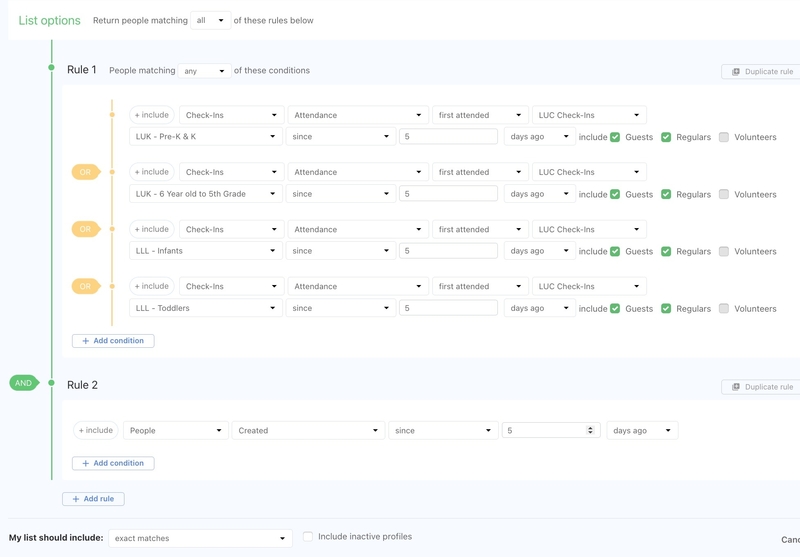Click the Add rule button
The height and width of the screenshot is (557, 800).
93,499
